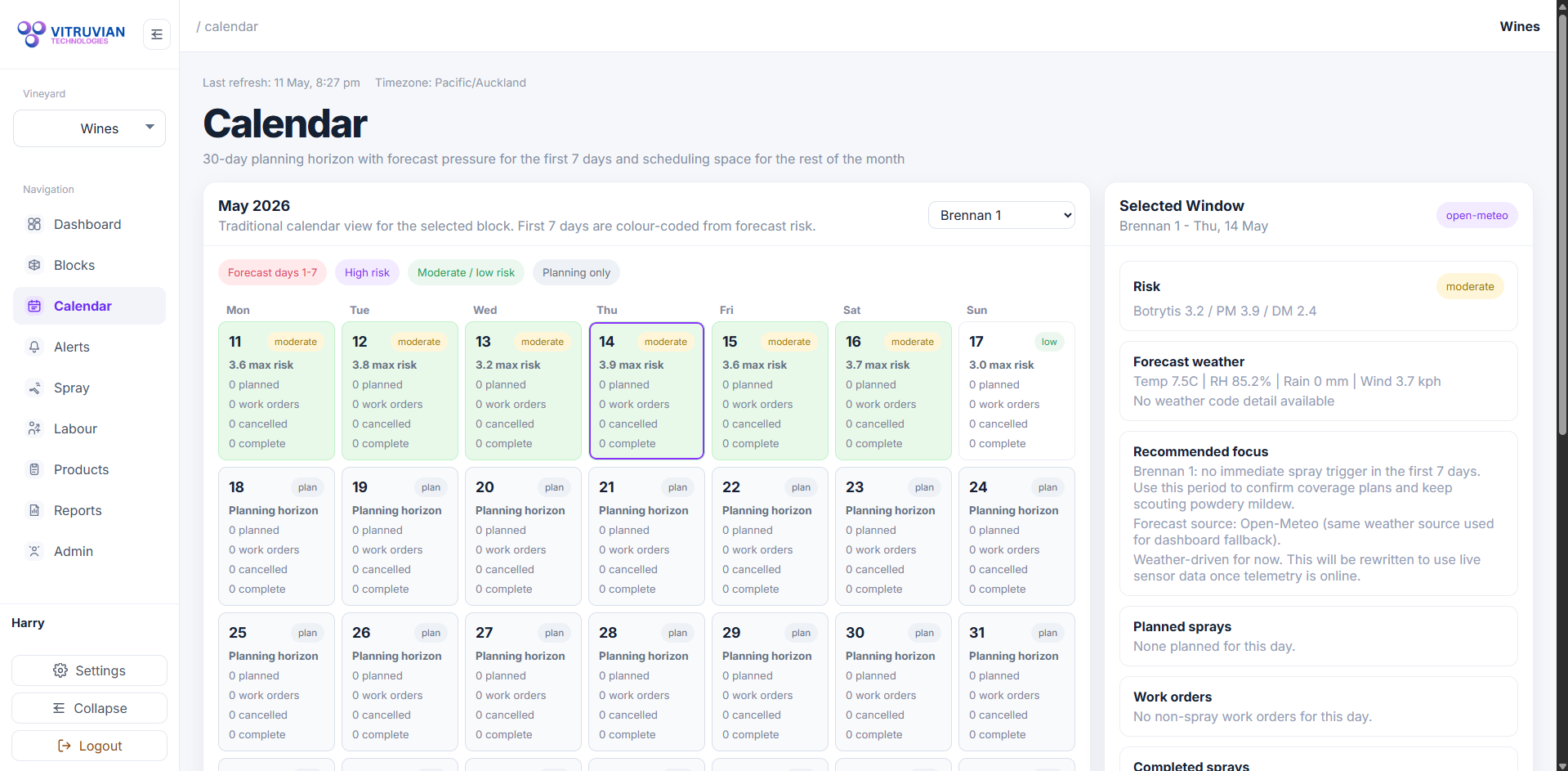The width and height of the screenshot is (1568, 771).
Task: Click the open-meteo source badge
Action: click(x=1476, y=215)
